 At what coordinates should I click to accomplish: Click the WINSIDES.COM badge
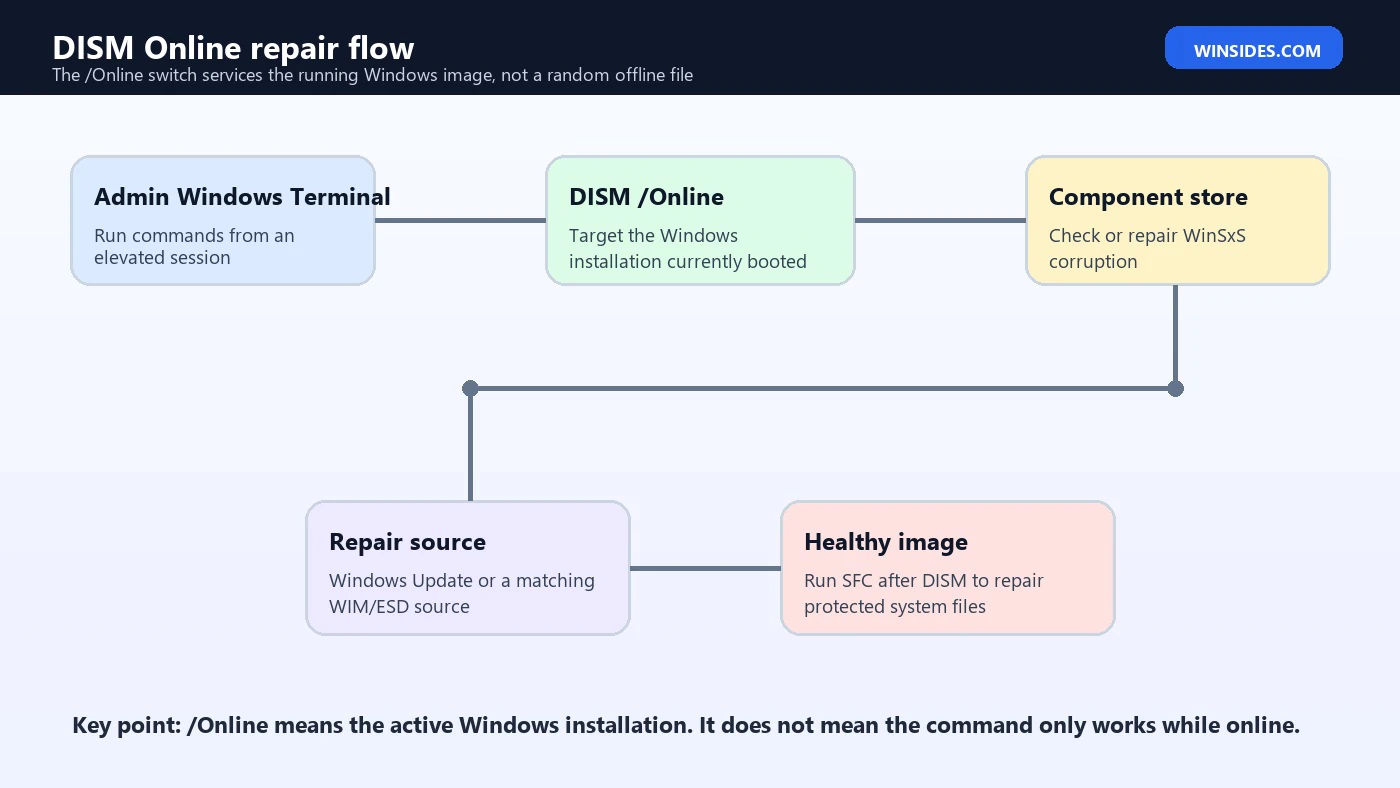coord(1253,48)
